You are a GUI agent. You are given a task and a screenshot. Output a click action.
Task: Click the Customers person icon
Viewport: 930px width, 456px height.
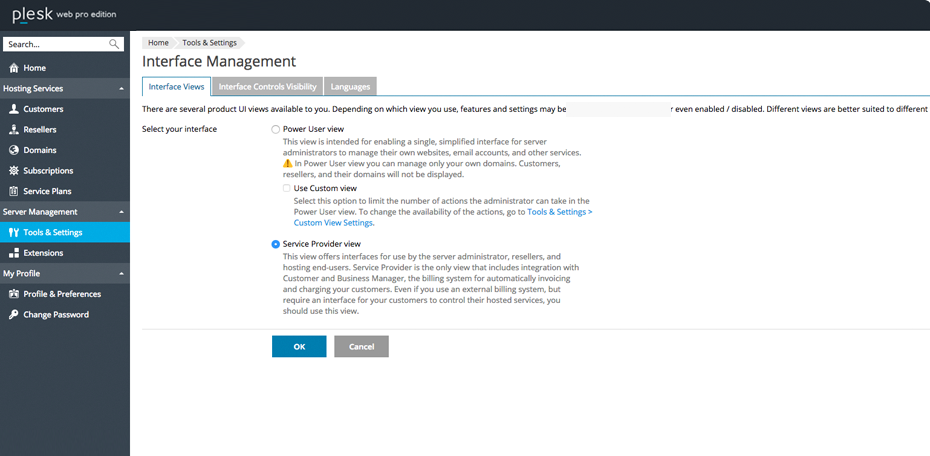click(x=13, y=109)
